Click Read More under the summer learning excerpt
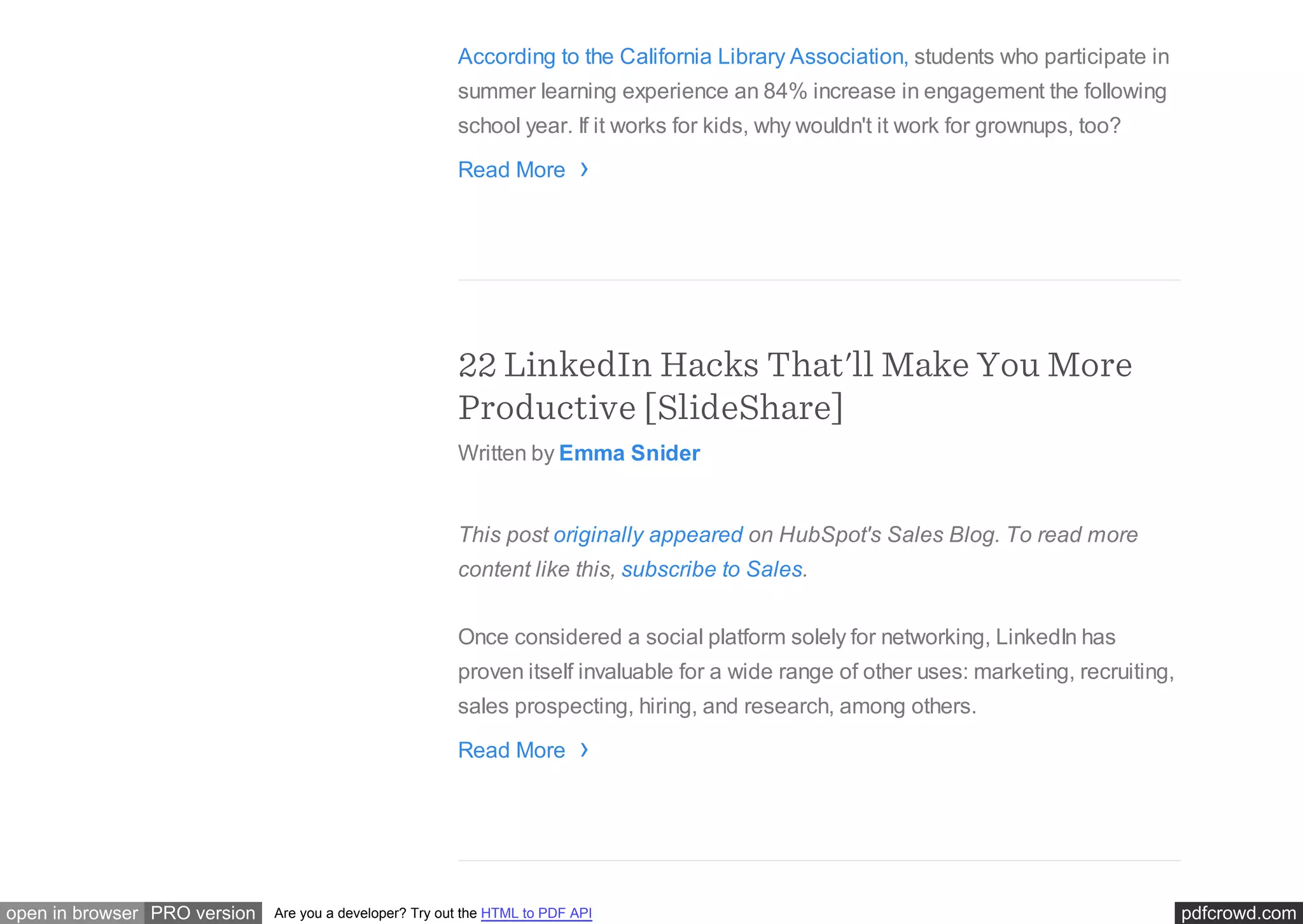The height and width of the screenshot is (924, 1303). click(x=512, y=170)
